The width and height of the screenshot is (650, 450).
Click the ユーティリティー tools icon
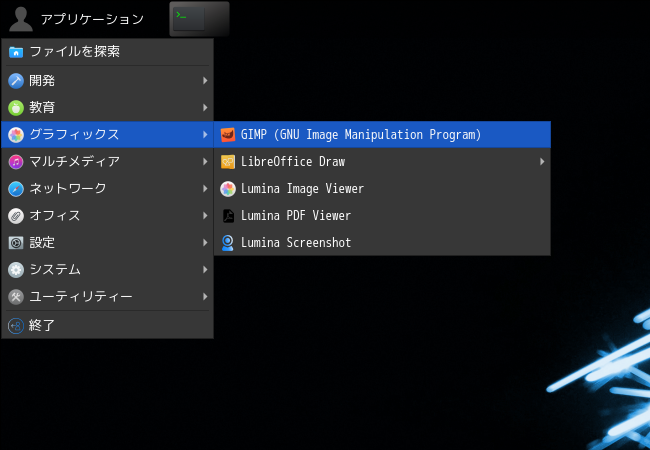16,297
